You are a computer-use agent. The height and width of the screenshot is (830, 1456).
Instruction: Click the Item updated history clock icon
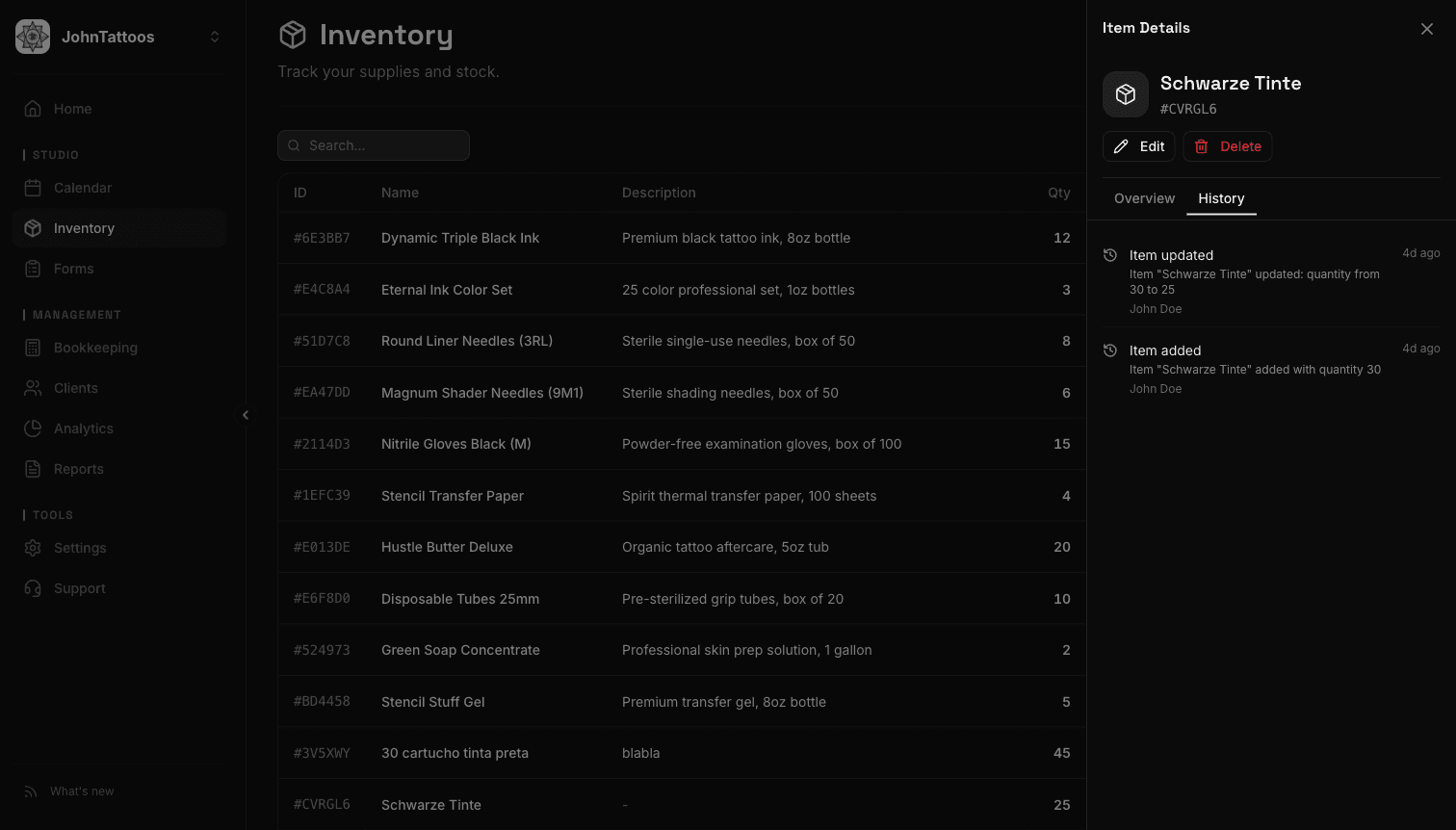pos(1109,255)
